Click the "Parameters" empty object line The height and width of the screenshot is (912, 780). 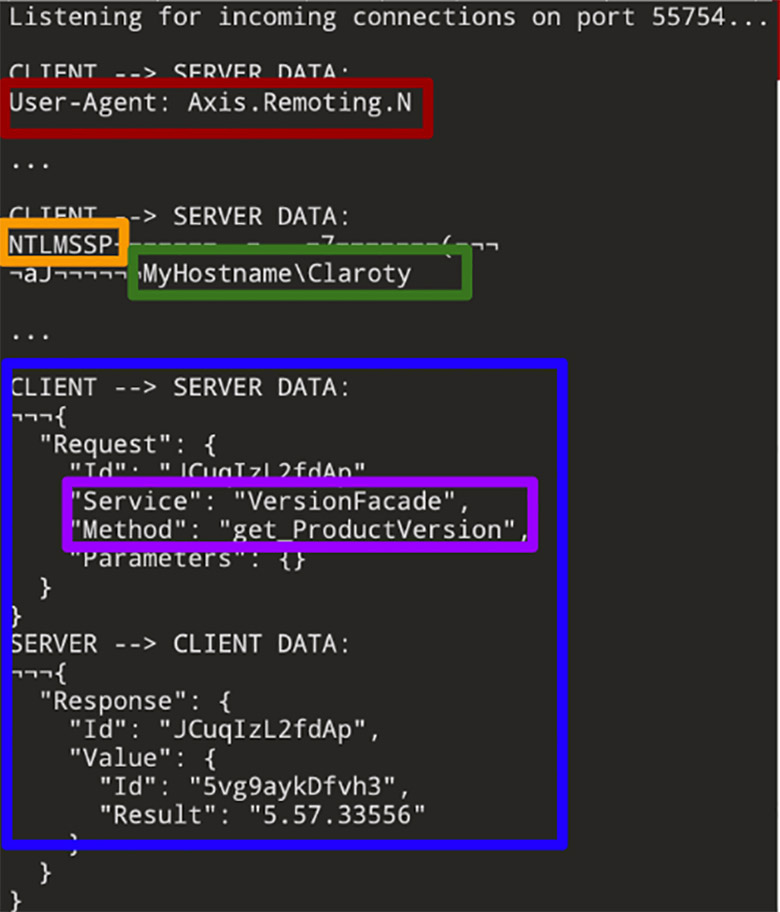pyautogui.click(x=187, y=558)
